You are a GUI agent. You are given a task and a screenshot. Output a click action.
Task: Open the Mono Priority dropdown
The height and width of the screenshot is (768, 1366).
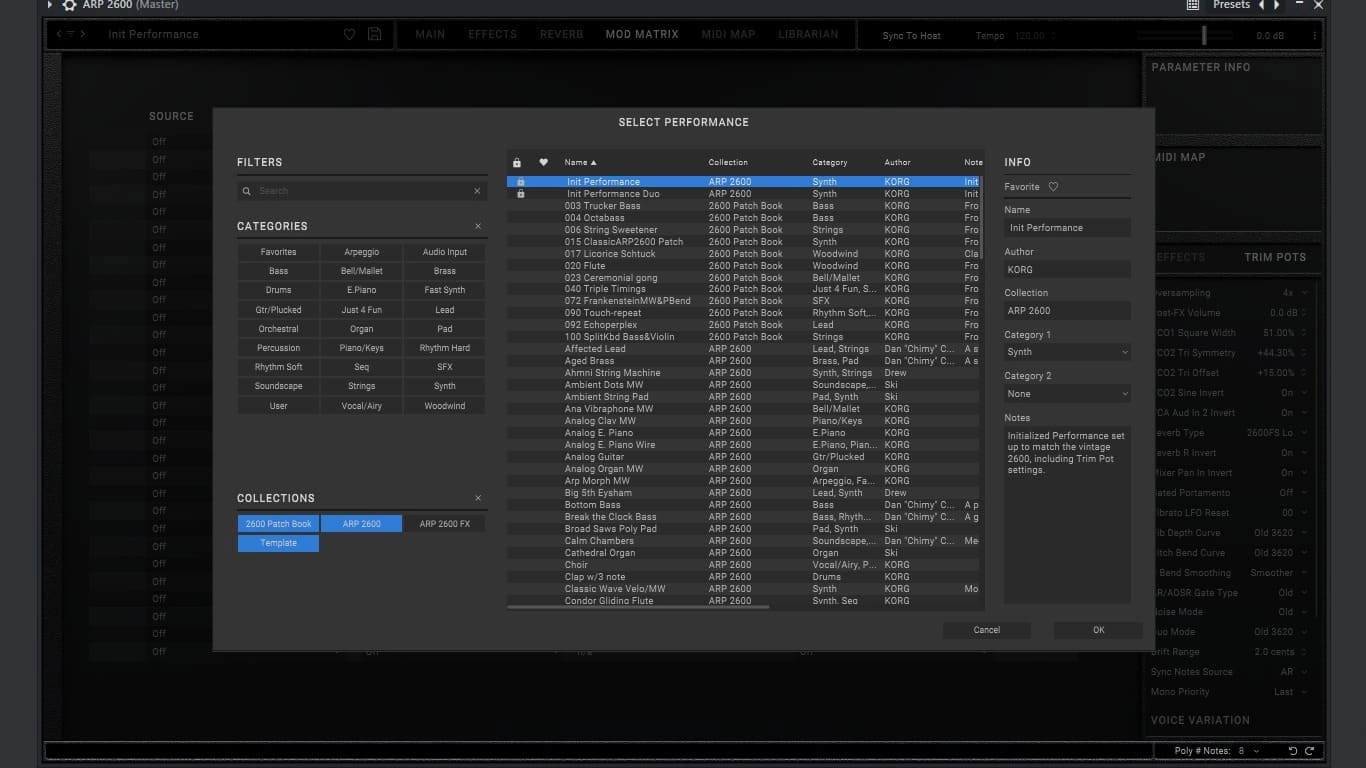(x=1291, y=692)
